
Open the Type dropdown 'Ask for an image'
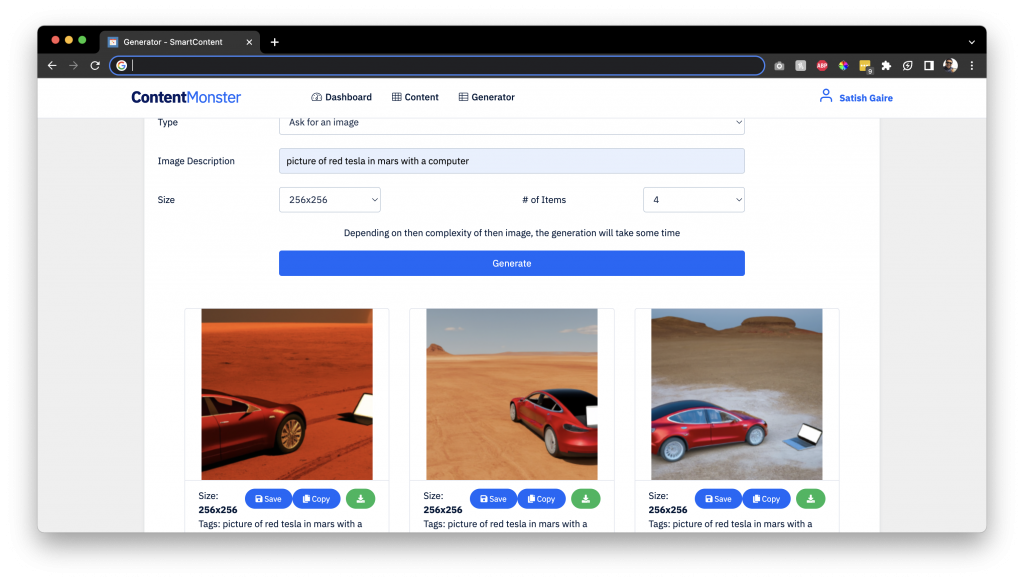click(511, 124)
